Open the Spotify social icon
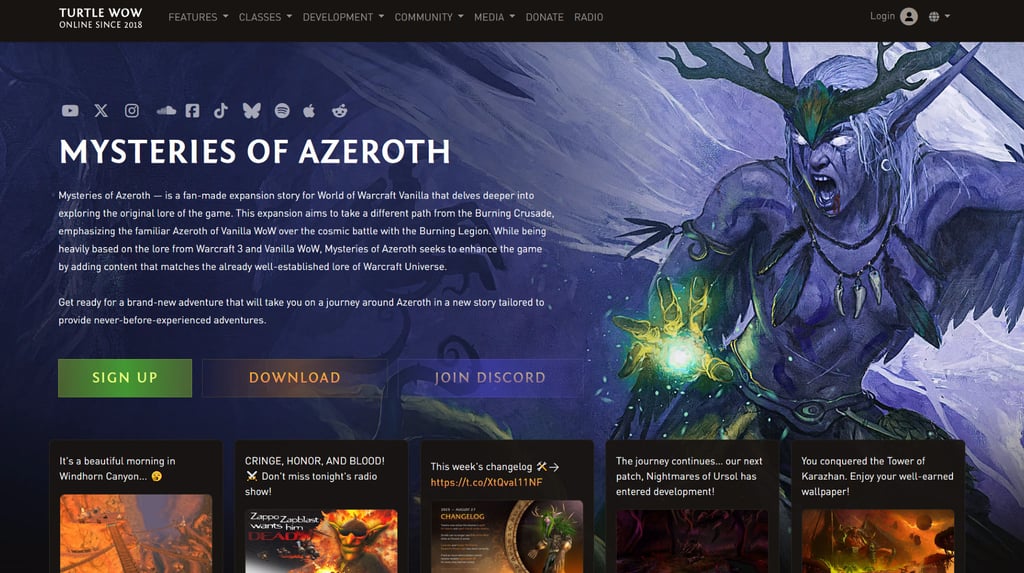The image size is (1024, 573). pos(282,110)
